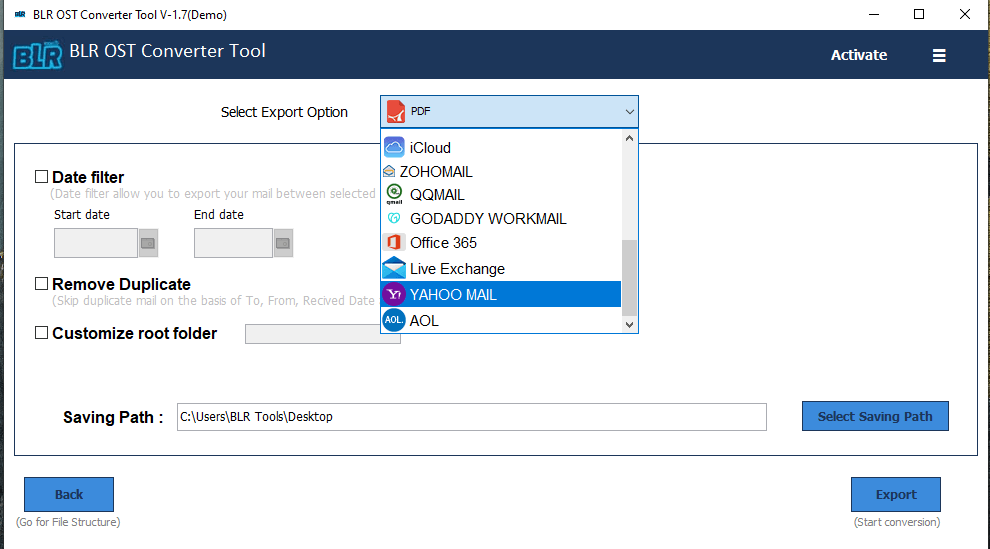Select YAHOO MAIL export option
Image resolution: width=990 pixels, height=549 pixels.
click(501, 295)
